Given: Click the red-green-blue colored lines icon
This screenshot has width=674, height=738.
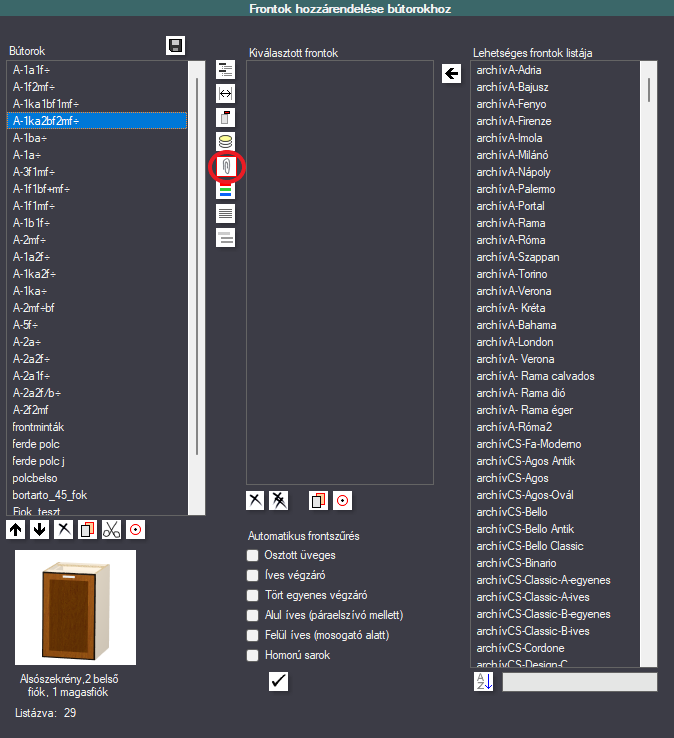Looking at the screenshot, I should click(225, 191).
